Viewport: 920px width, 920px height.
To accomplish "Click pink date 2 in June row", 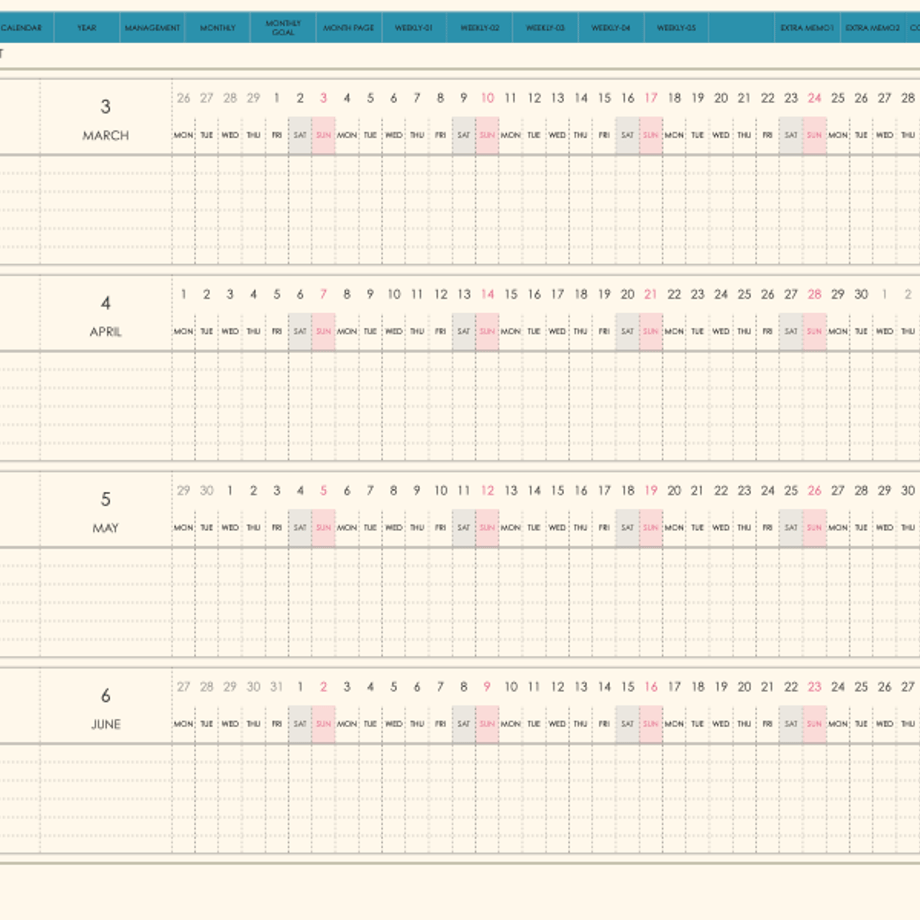I will pyautogui.click(x=323, y=687).
